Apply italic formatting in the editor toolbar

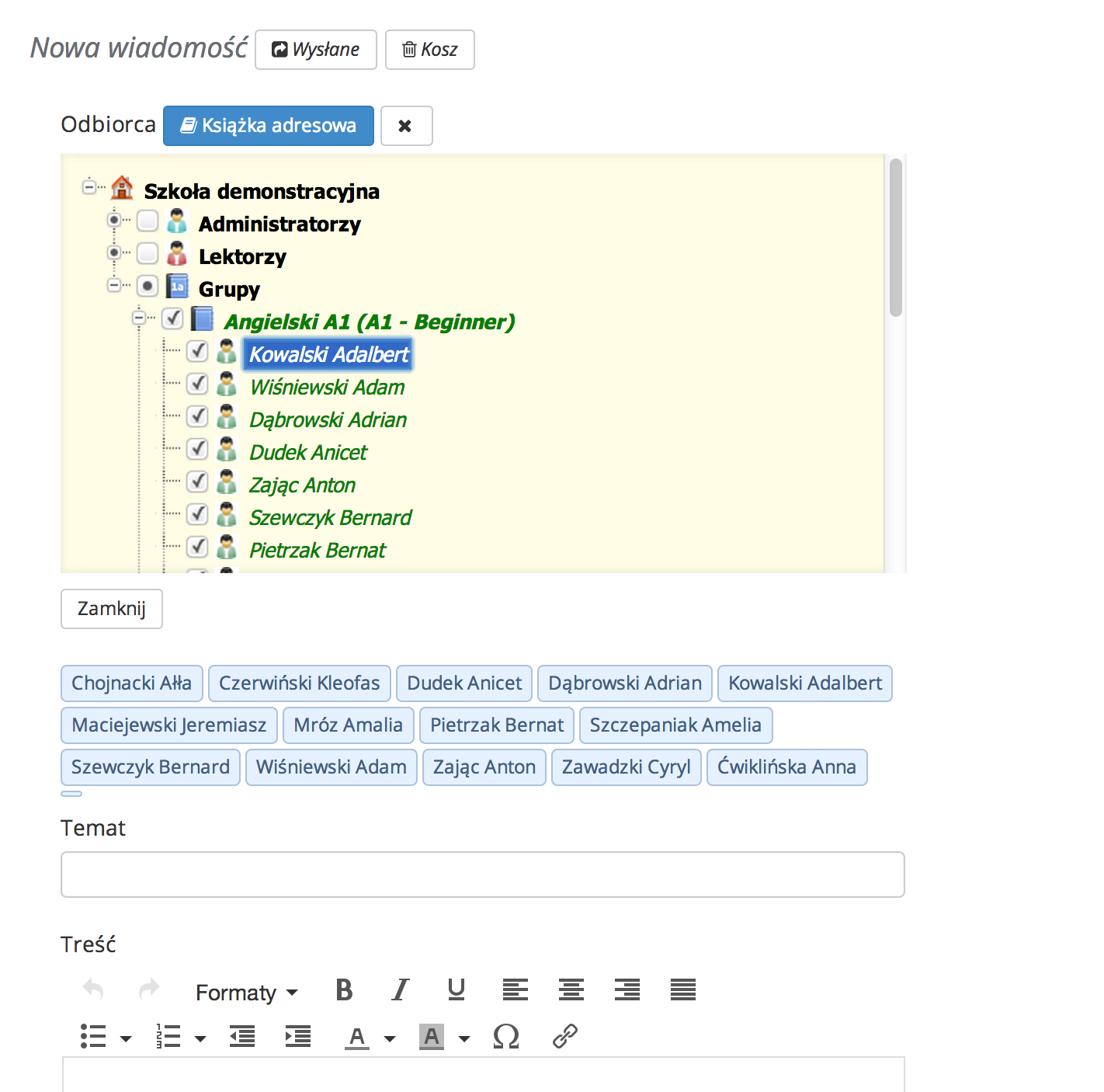click(400, 990)
